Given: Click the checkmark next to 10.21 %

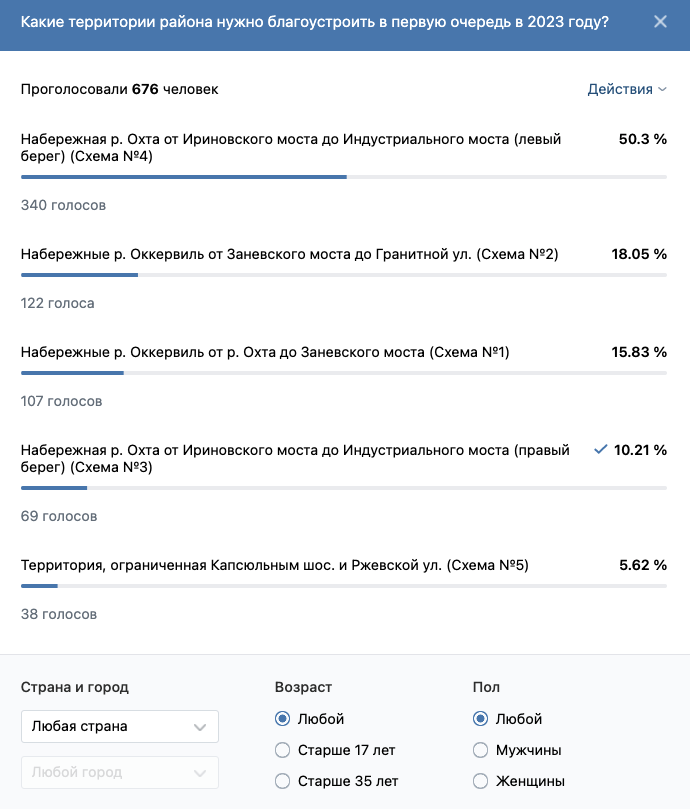Looking at the screenshot, I should click(x=600, y=449).
